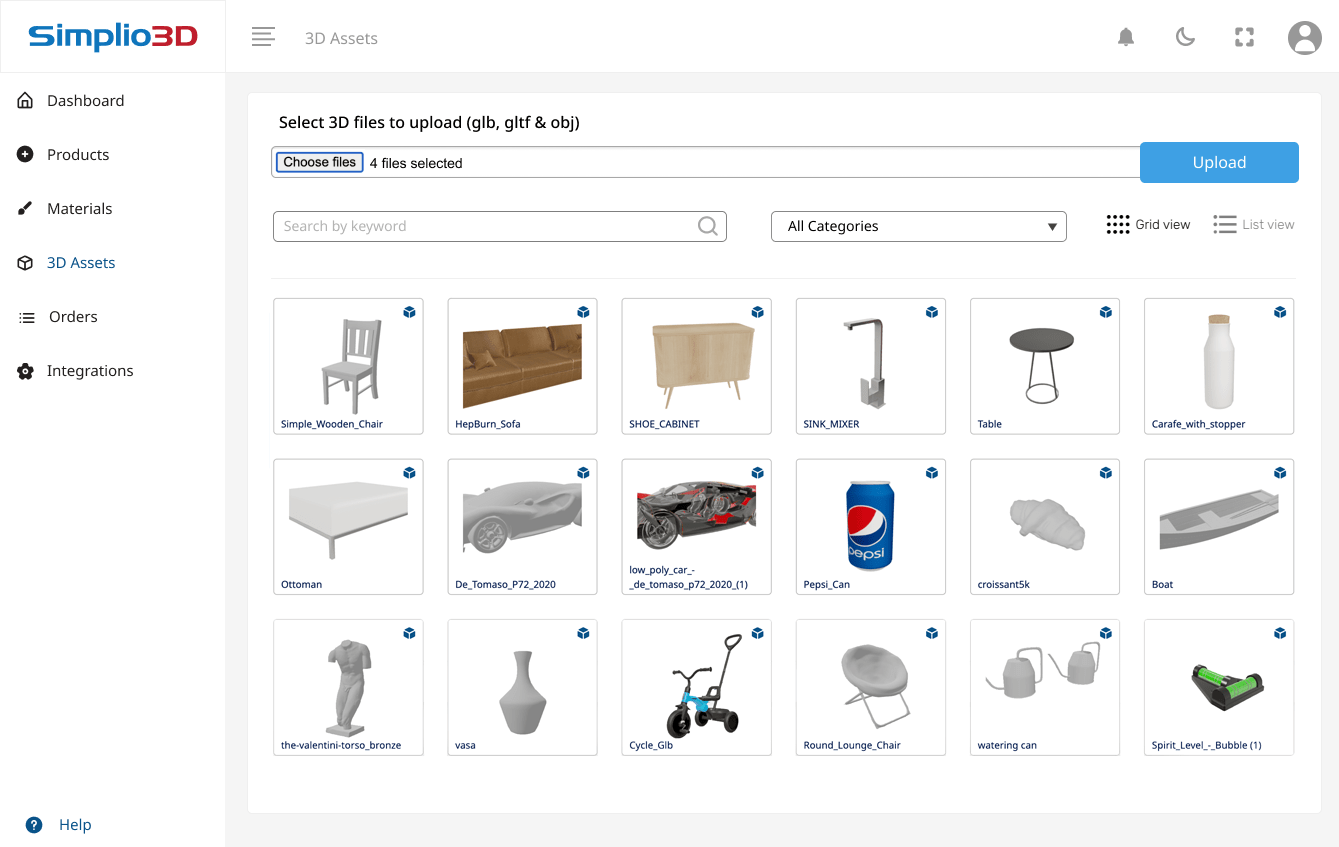Toggle dark mode with the moon icon
The height and width of the screenshot is (847, 1339).
click(x=1185, y=36)
